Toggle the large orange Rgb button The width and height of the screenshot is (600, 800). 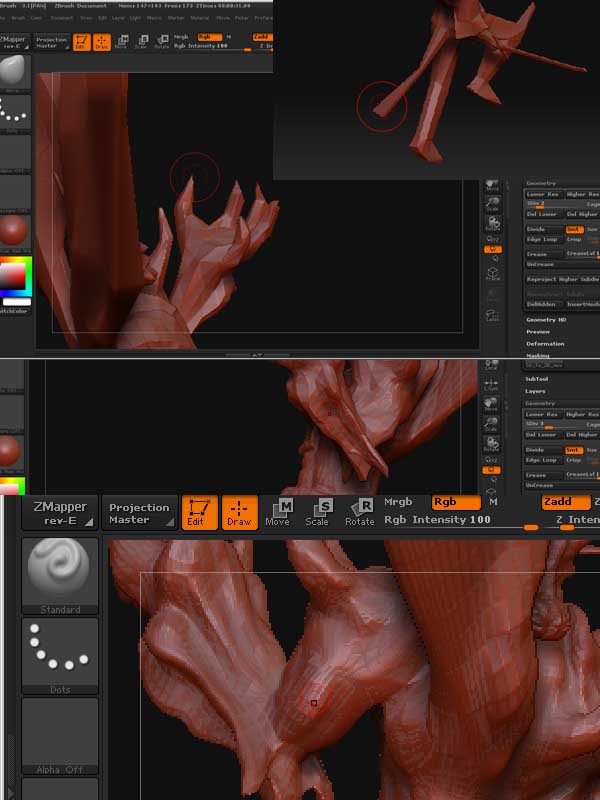(456, 502)
